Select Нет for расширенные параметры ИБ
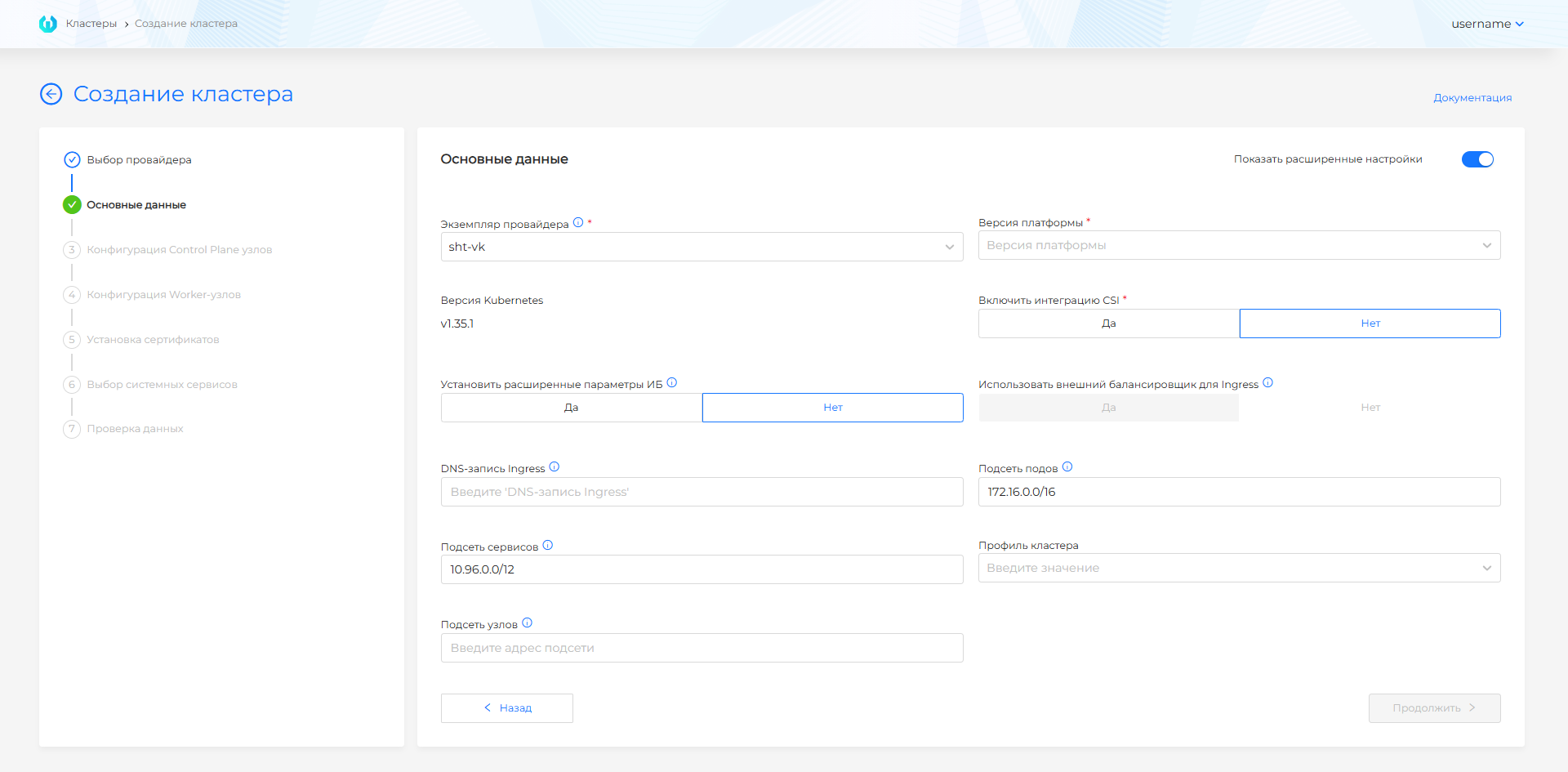Image resolution: width=1568 pixels, height=772 pixels. point(833,408)
